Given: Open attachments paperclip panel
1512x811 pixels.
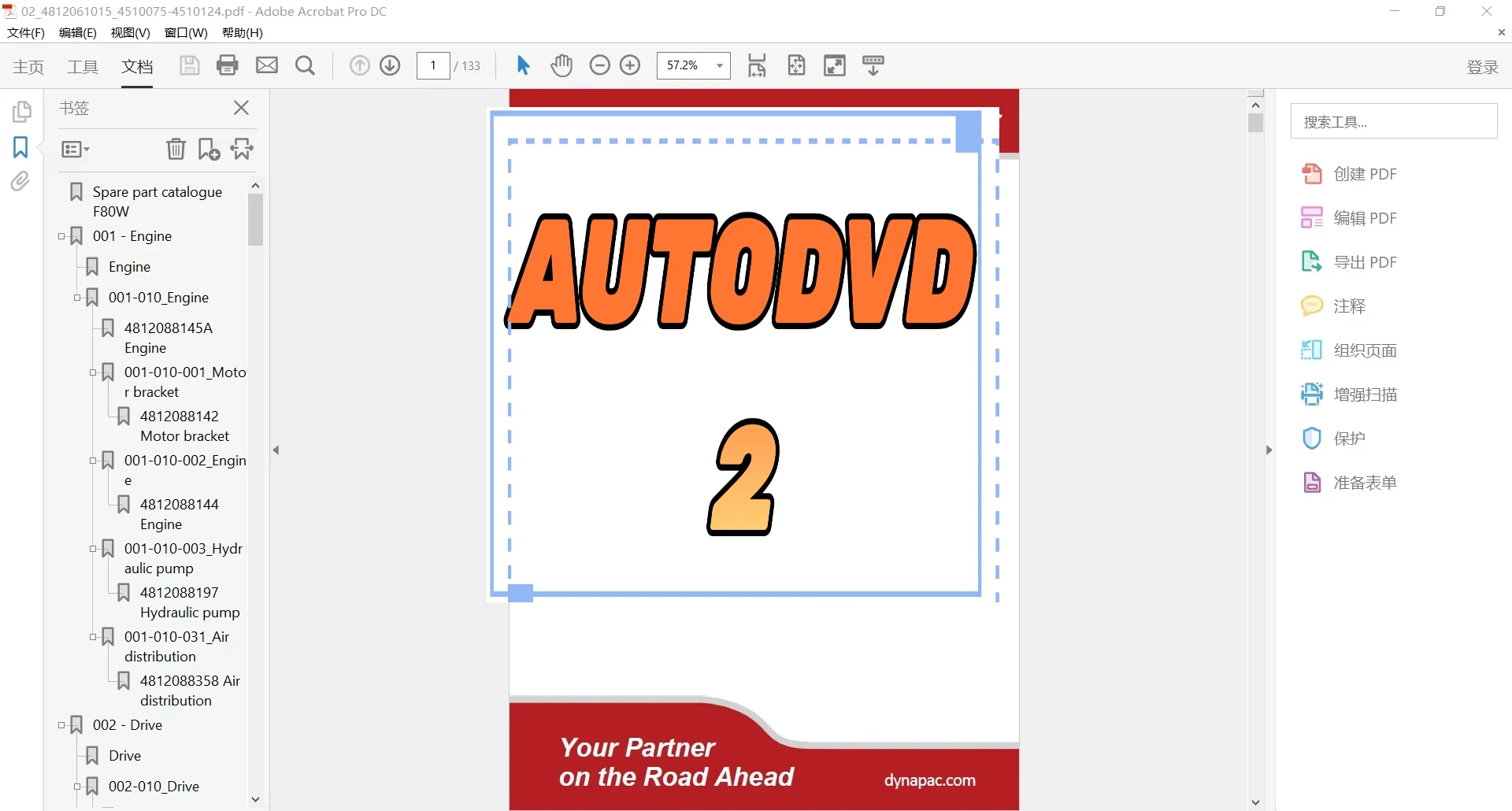Looking at the screenshot, I should 20,182.
